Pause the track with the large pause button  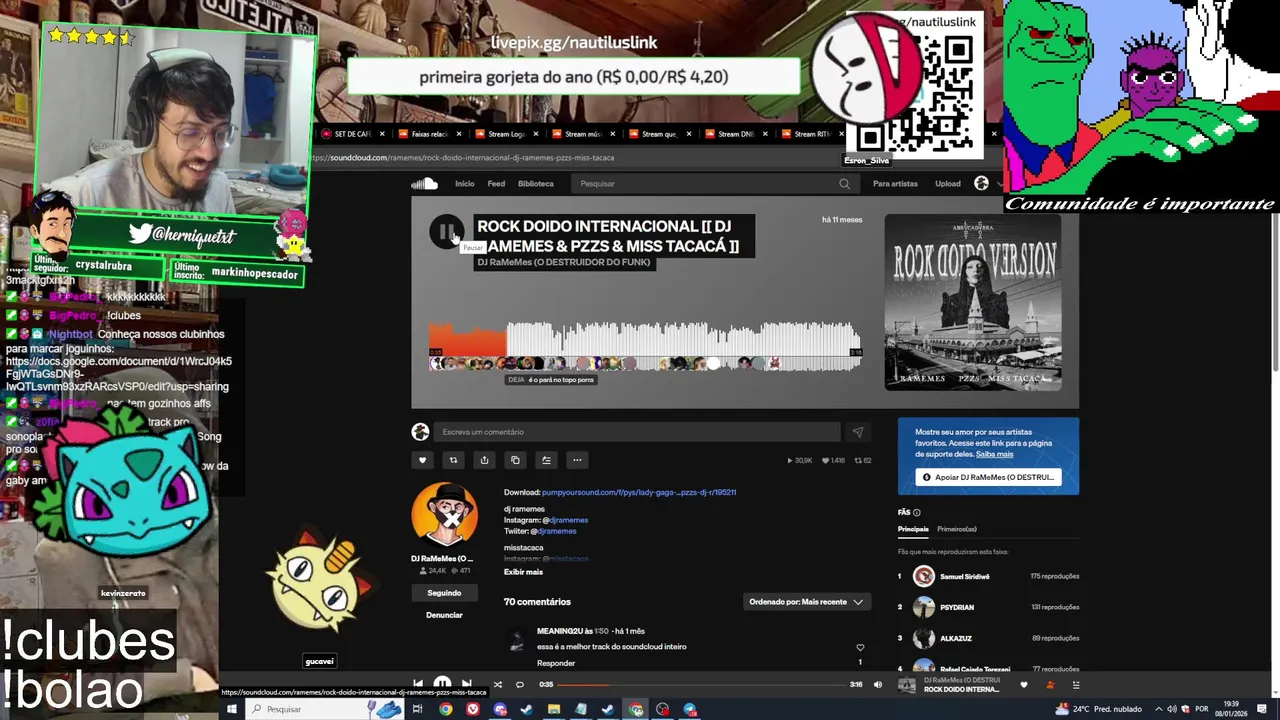point(446,232)
